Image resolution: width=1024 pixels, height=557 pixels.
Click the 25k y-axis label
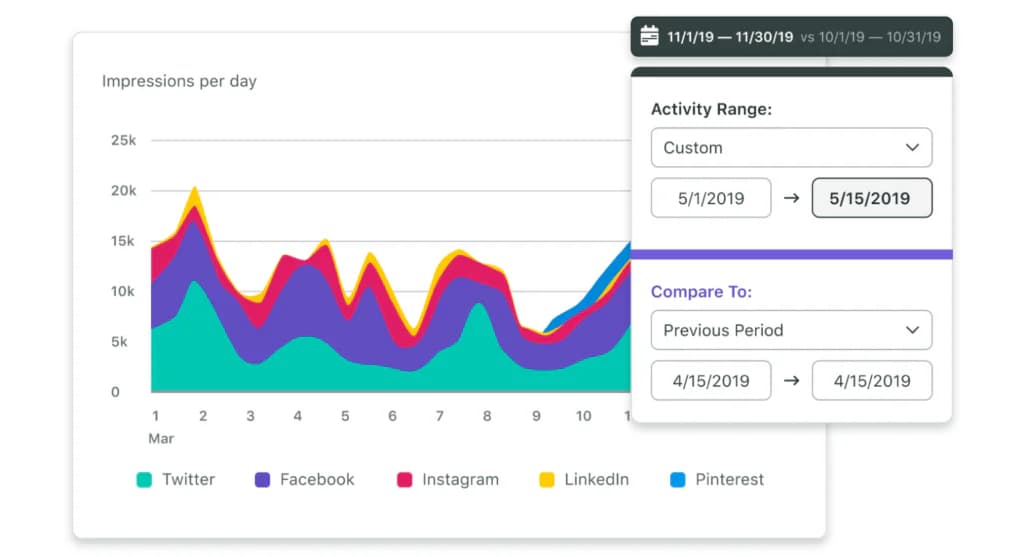pos(123,140)
